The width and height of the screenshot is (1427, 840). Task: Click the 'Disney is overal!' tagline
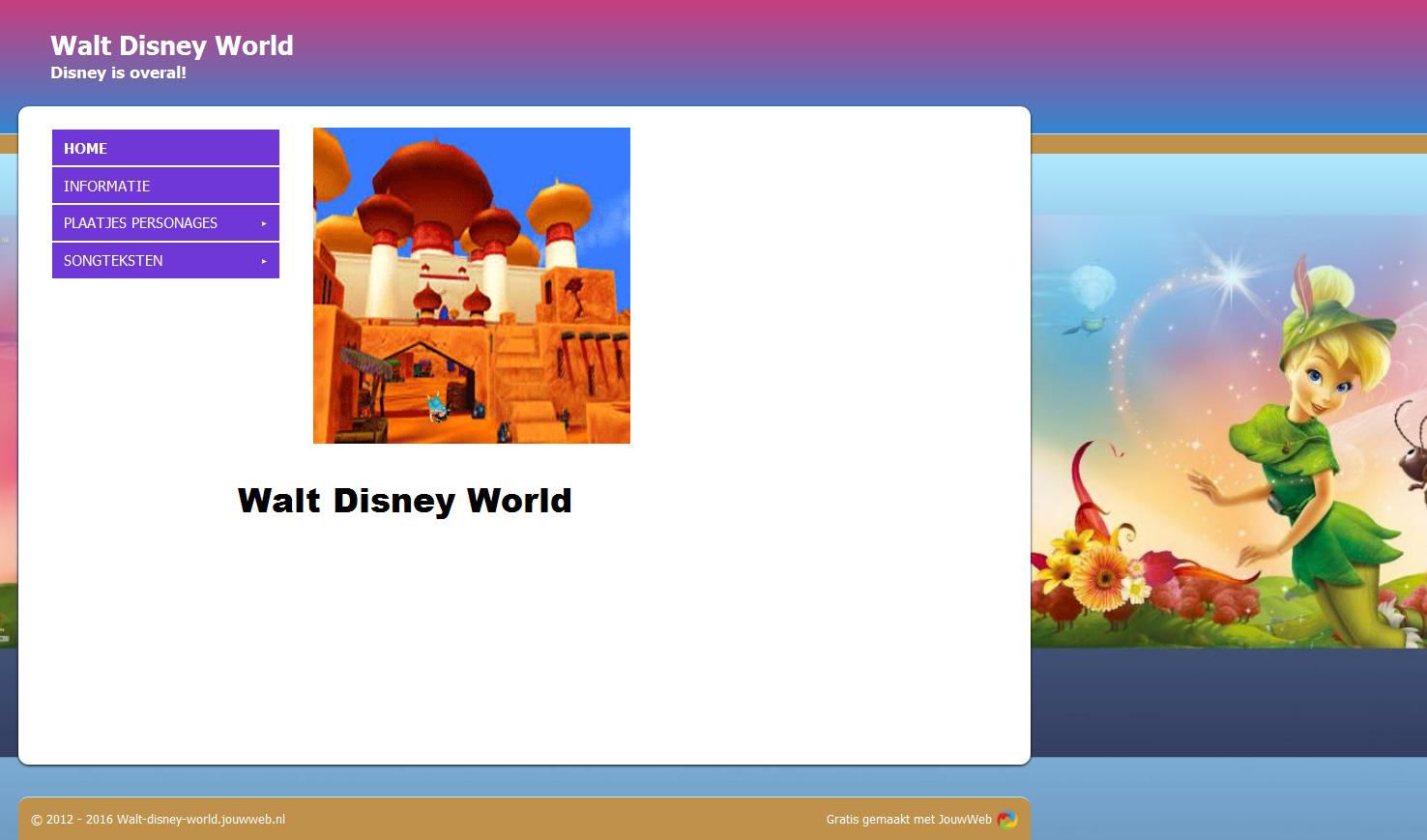pos(118,72)
